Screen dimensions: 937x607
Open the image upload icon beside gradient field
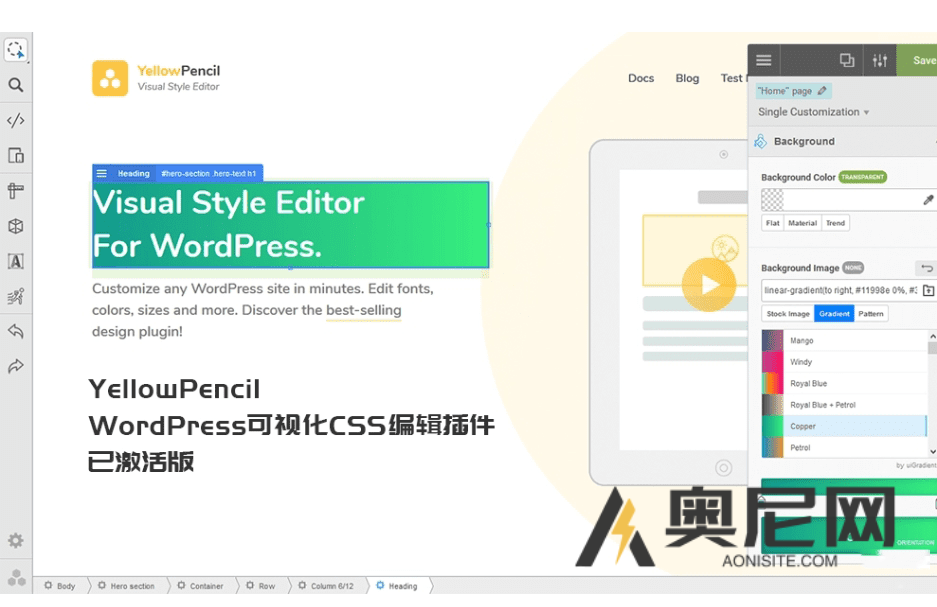(928, 290)
